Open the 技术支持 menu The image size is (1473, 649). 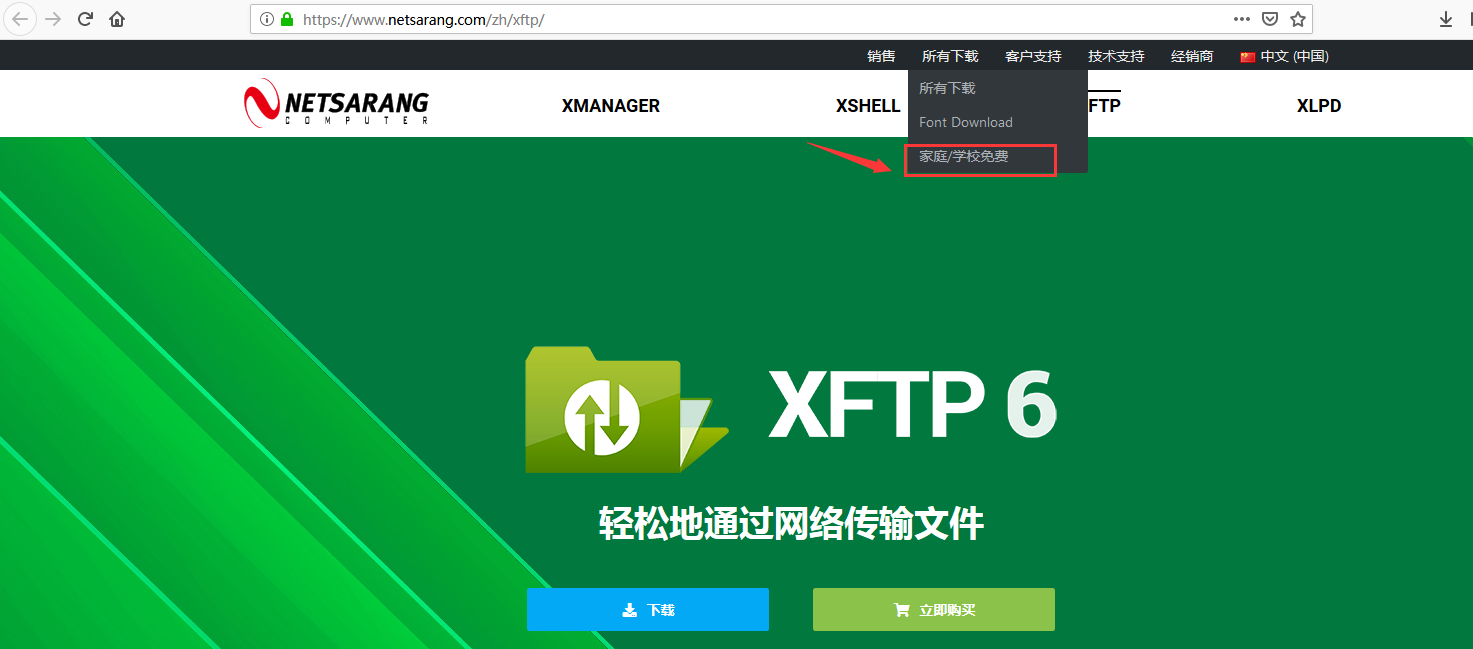[1116, 56]
